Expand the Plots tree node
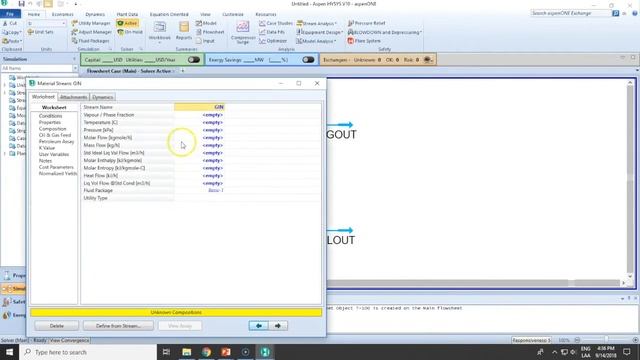640x360 pixels. pos(5,153)
